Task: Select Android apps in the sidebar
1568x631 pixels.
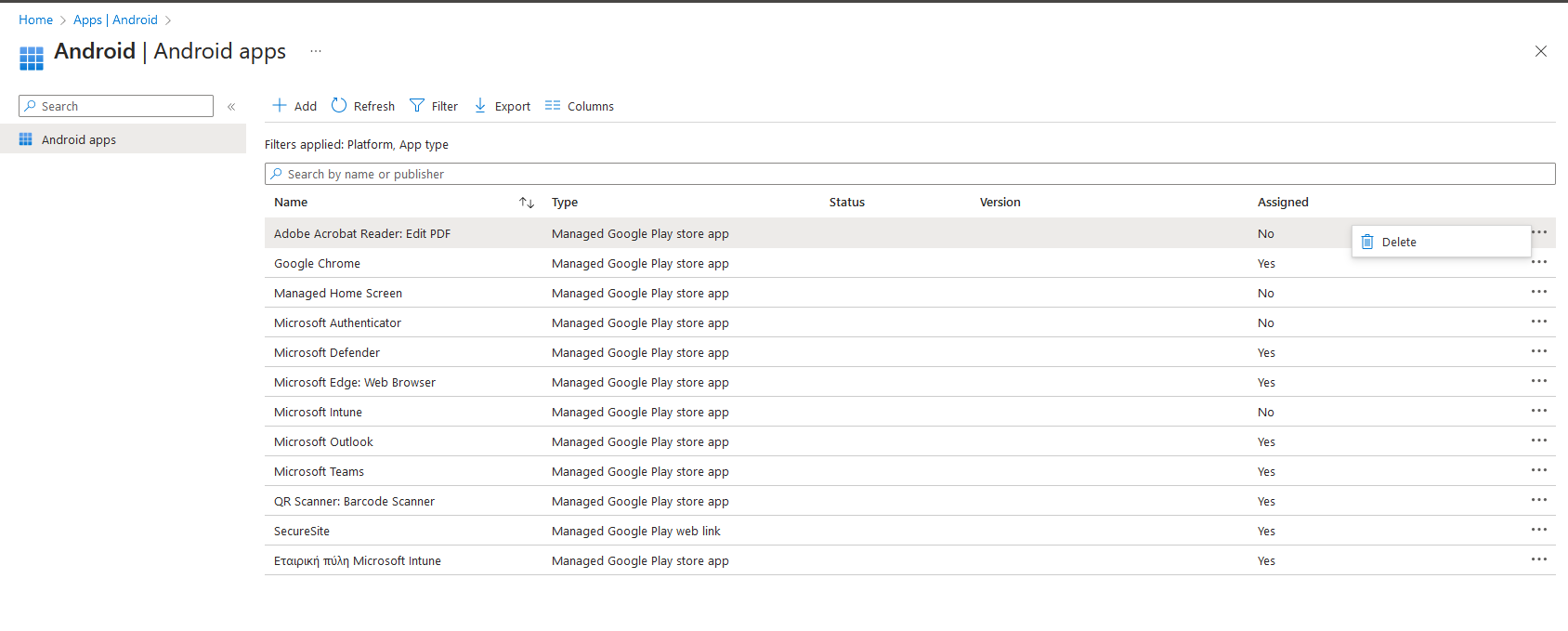Action: (x=123, y=139)
